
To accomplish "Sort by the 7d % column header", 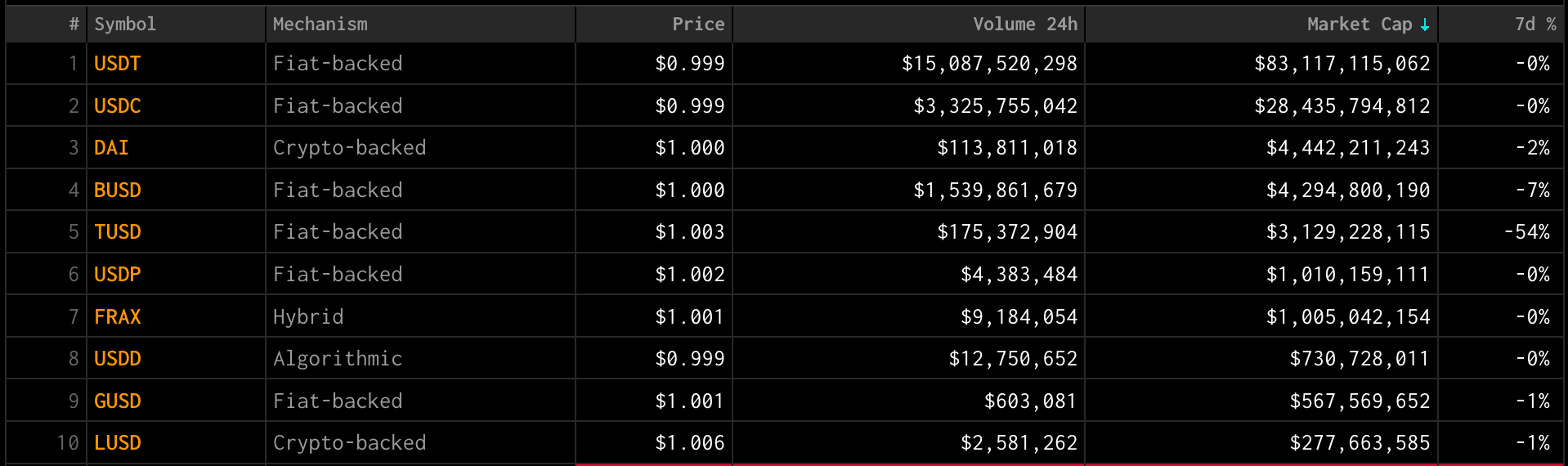I will tap(1535, 25).
